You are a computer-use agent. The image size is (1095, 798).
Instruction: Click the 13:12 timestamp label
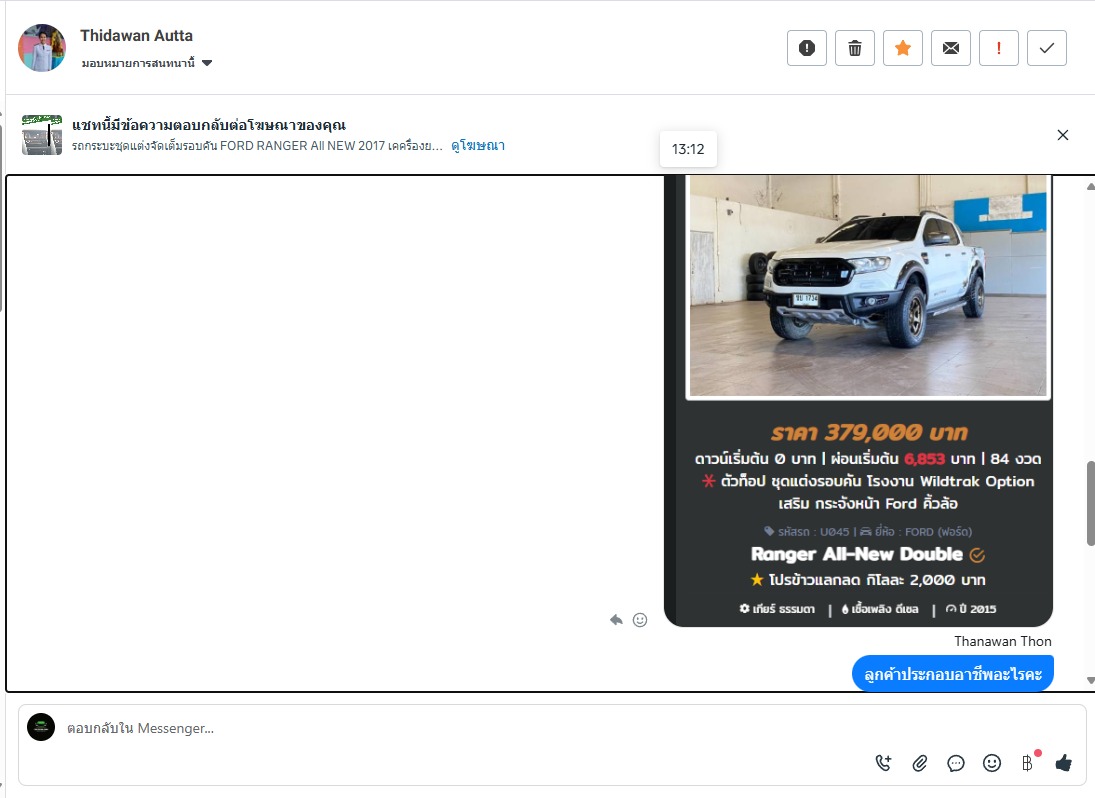[688, 149]
